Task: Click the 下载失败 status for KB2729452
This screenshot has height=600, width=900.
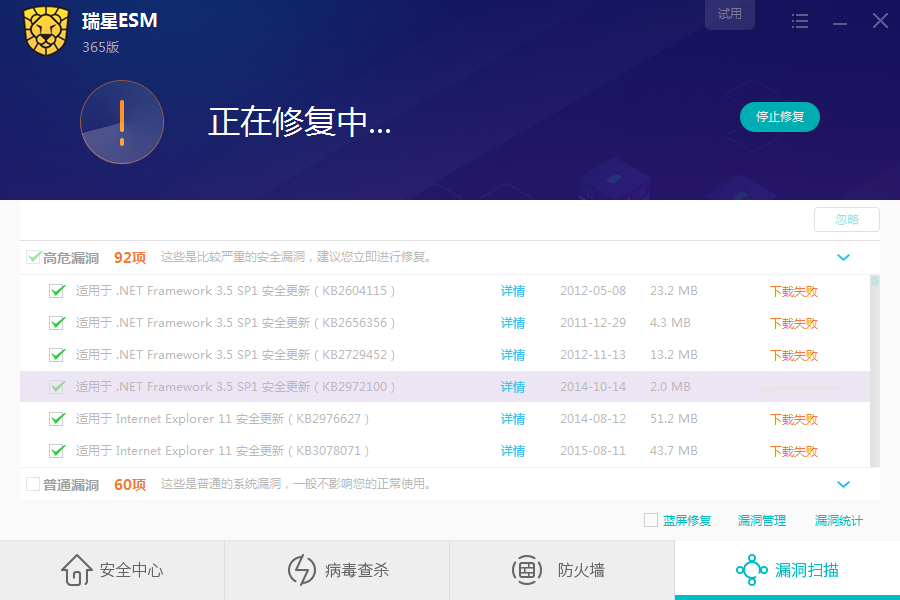Action: point(794,355)
